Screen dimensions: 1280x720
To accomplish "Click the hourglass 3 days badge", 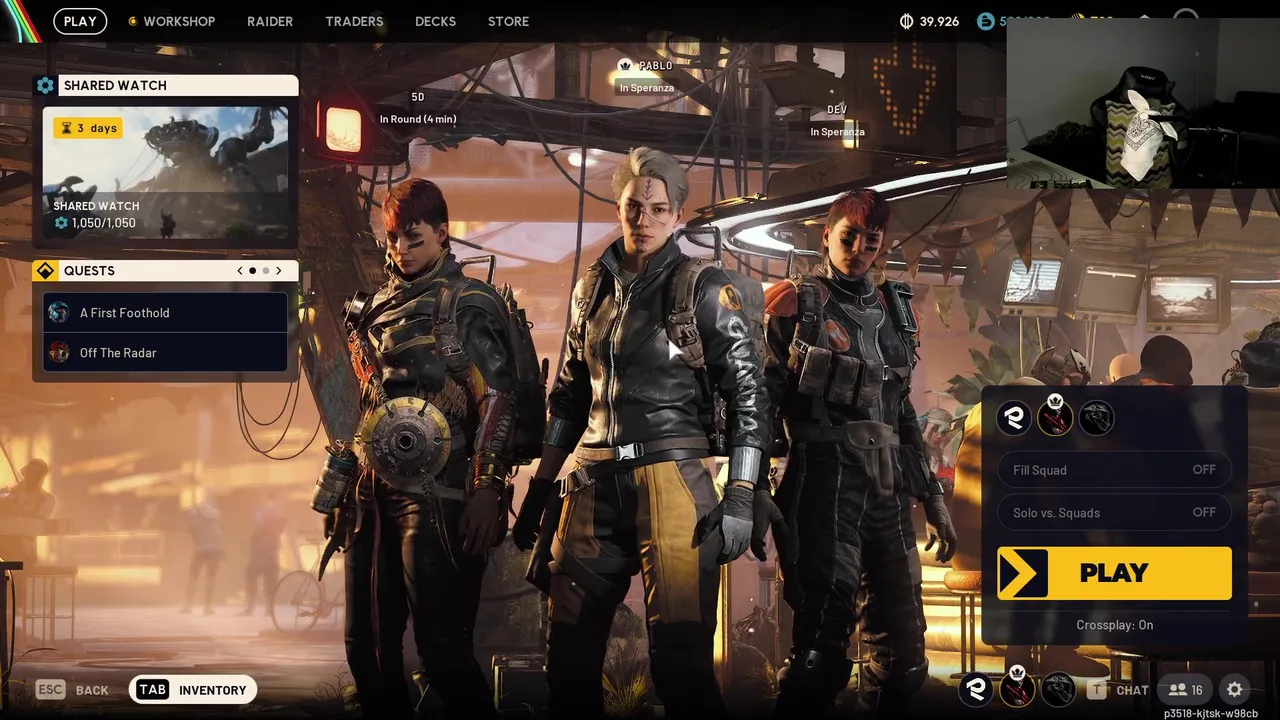I will pyautogui.click(x=88, y=128).
